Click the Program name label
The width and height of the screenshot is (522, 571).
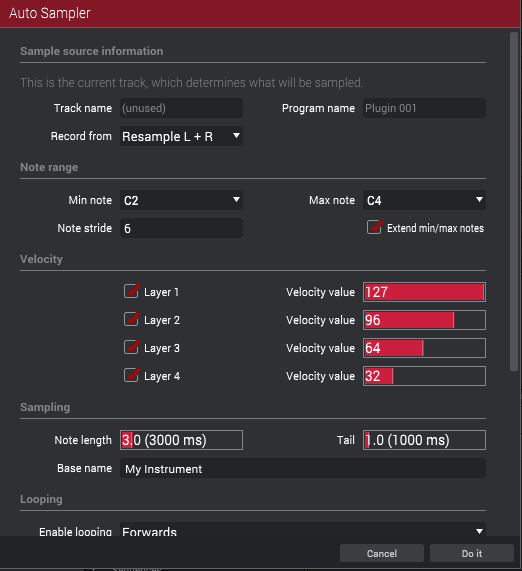[x=318, y=108]
